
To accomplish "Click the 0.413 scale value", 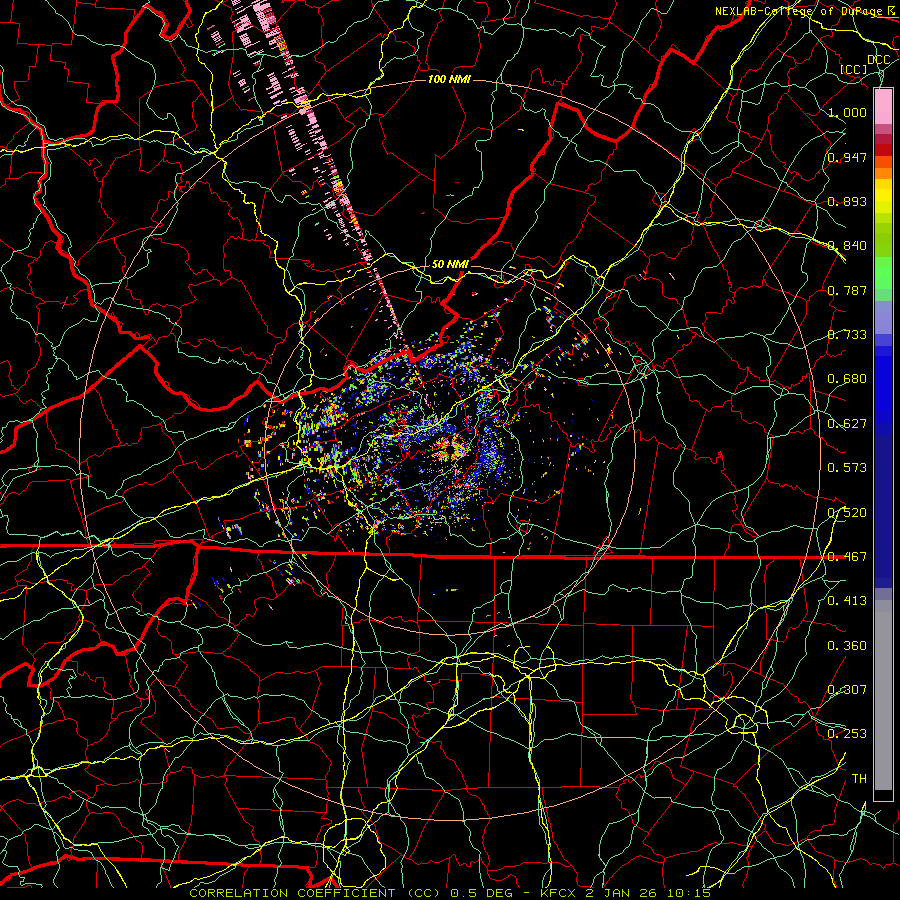I will [847, 601].
